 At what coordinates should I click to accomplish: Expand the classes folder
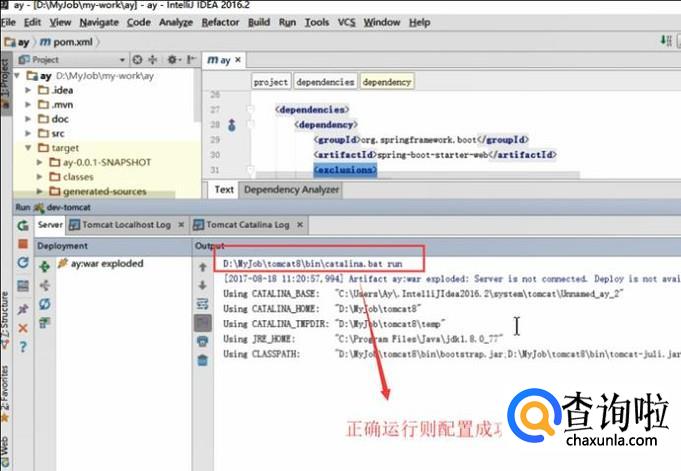click(40, 176)
